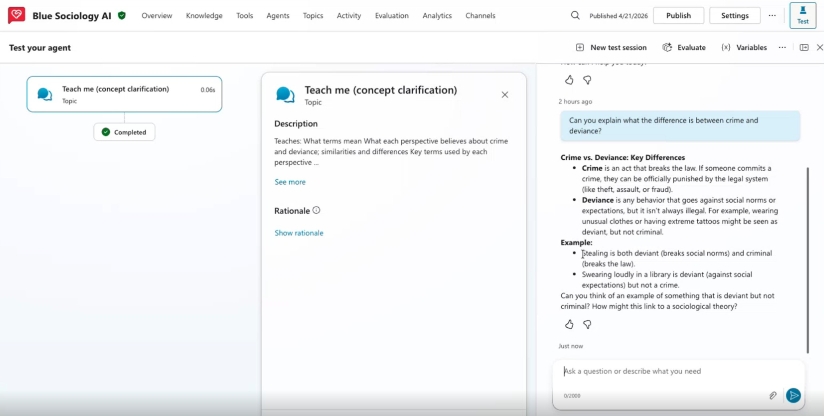Click the chat bubbles icon in topic node

pos(45,95)
